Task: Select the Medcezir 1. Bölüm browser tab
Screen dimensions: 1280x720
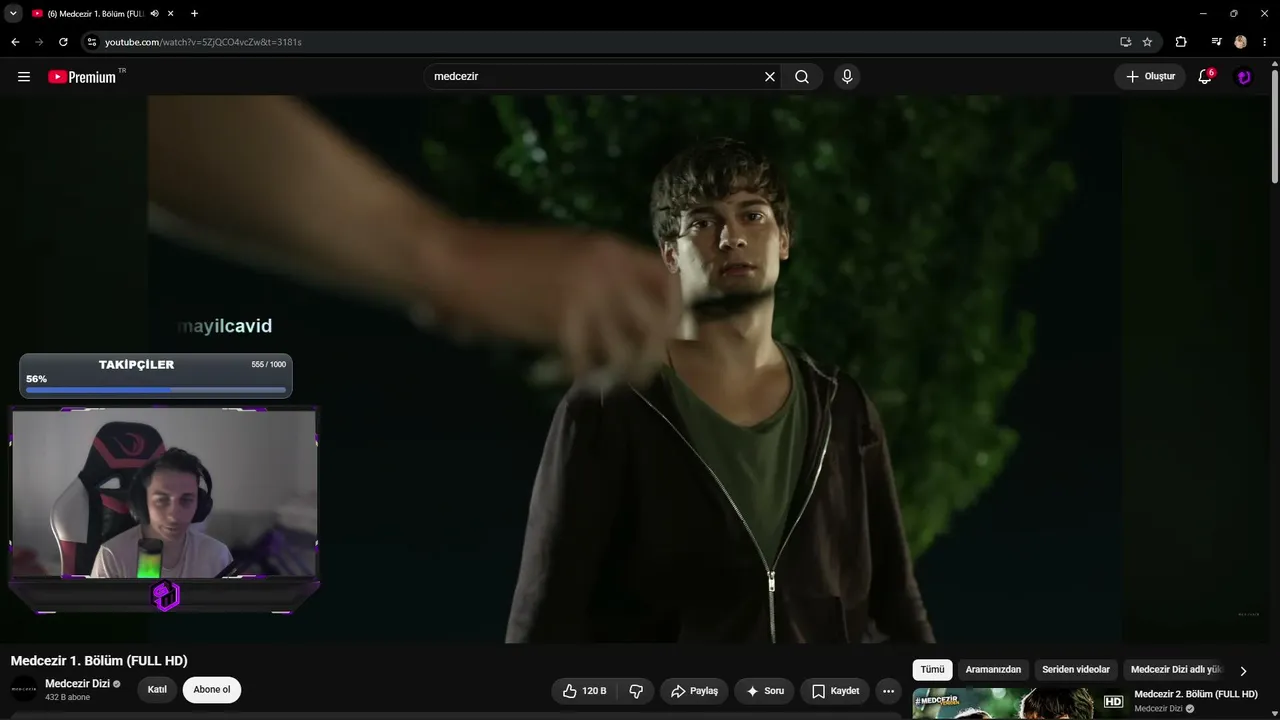Action: 102,14
